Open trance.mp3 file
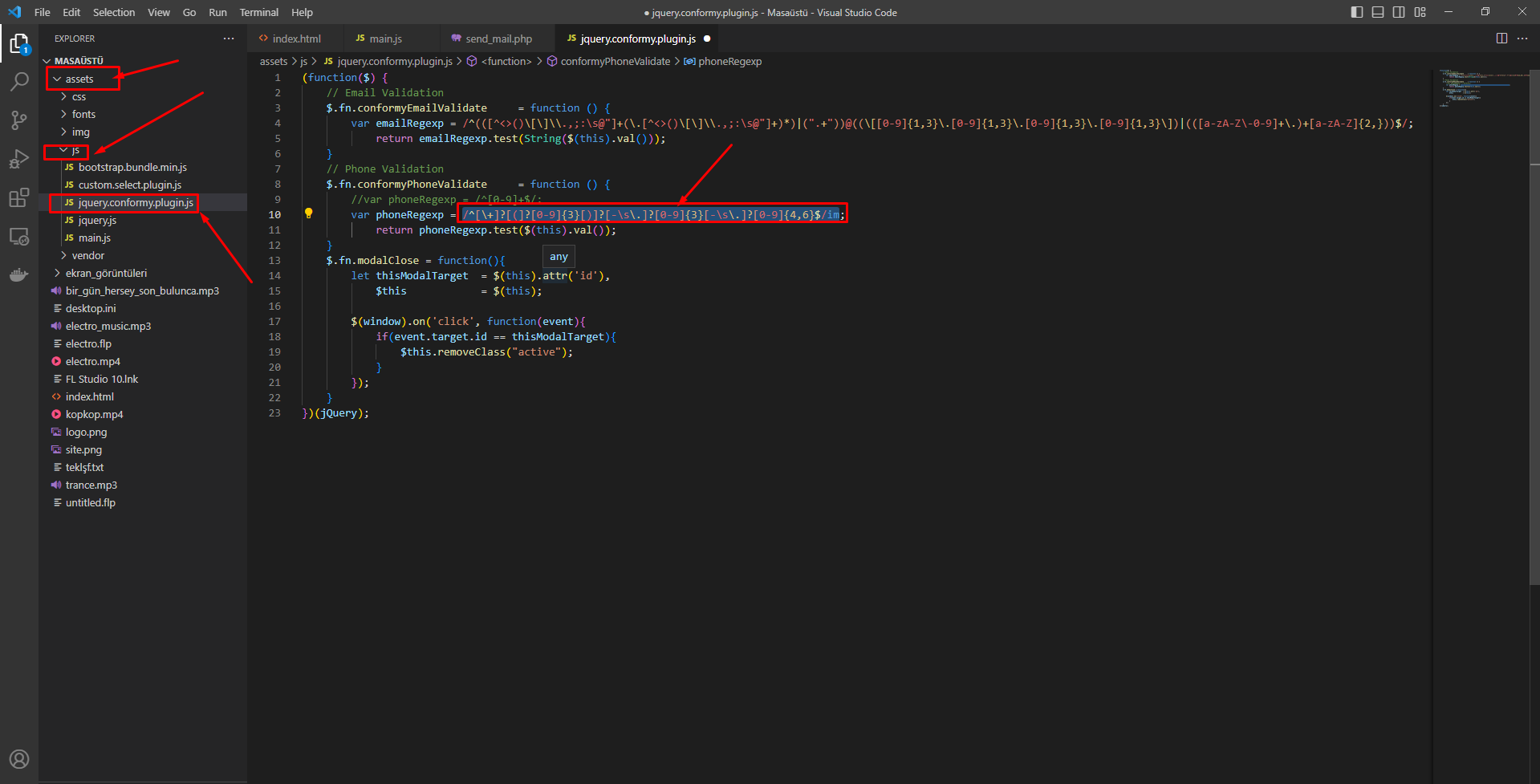This screenshot has height=784, width=1540. tap(91, 485)
